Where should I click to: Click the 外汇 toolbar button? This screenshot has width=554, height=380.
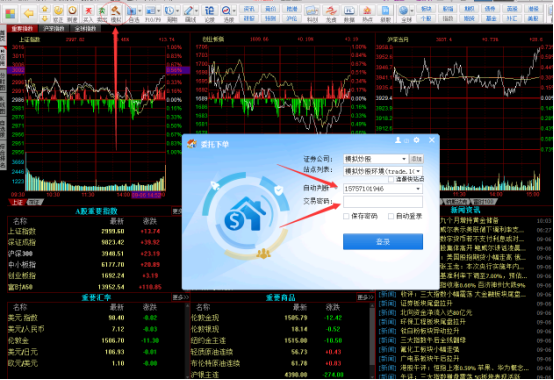[x=512, y=18]
